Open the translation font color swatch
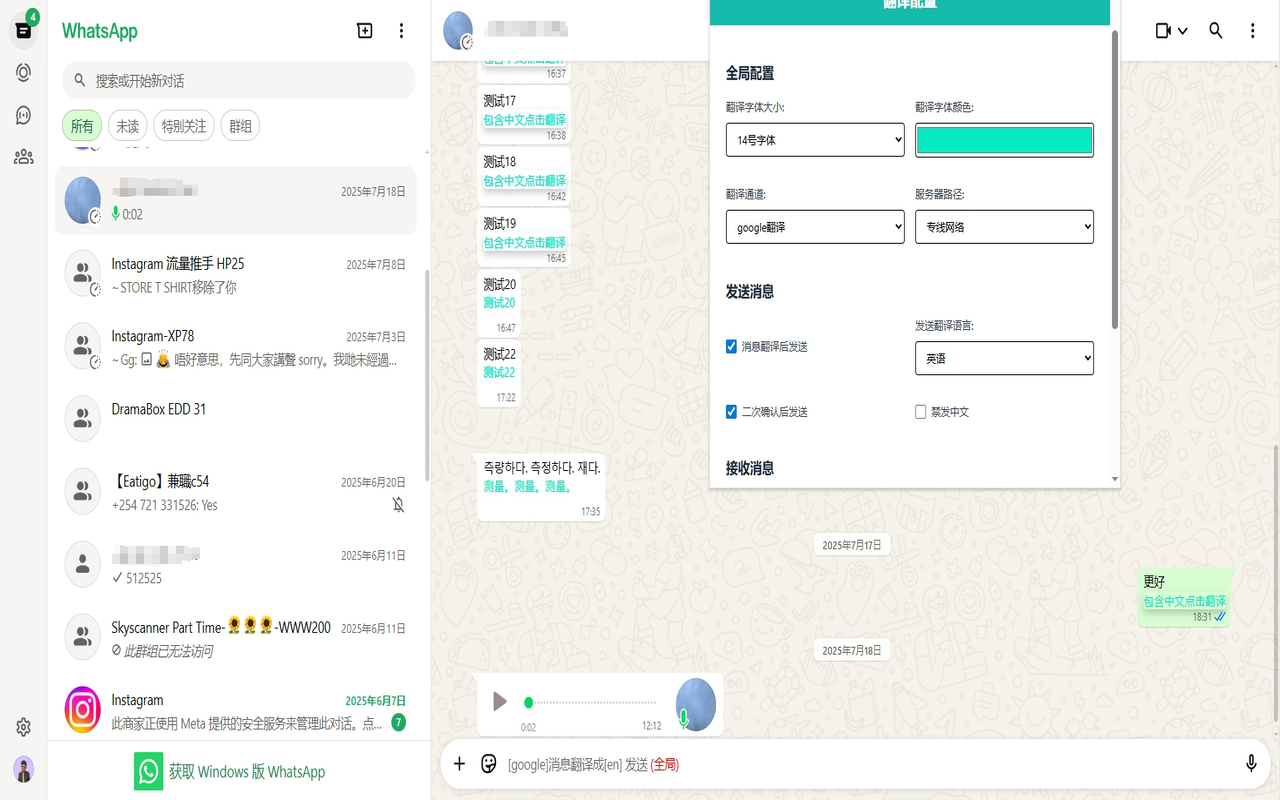Image resolution: width=1280 pixels, height=800 pixels. [x=1004, y=140]
